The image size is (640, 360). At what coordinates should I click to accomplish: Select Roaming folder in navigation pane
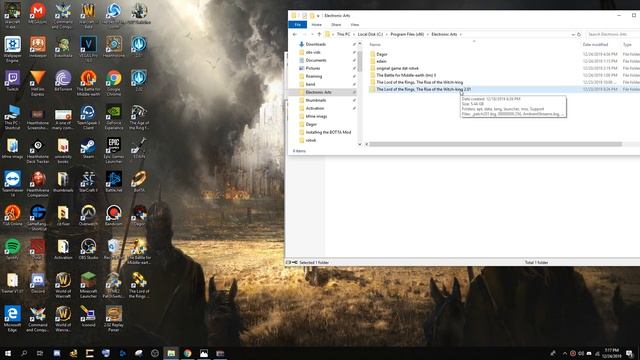point(313,76)
